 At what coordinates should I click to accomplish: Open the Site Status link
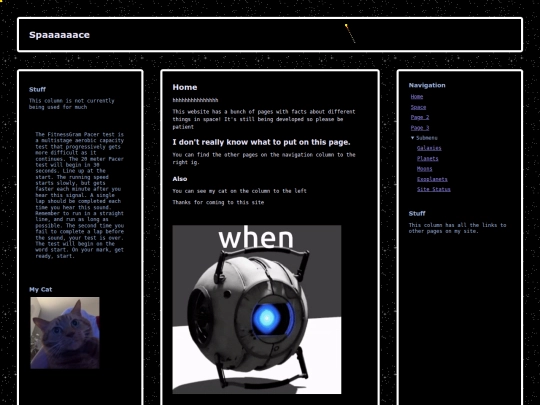434,189
